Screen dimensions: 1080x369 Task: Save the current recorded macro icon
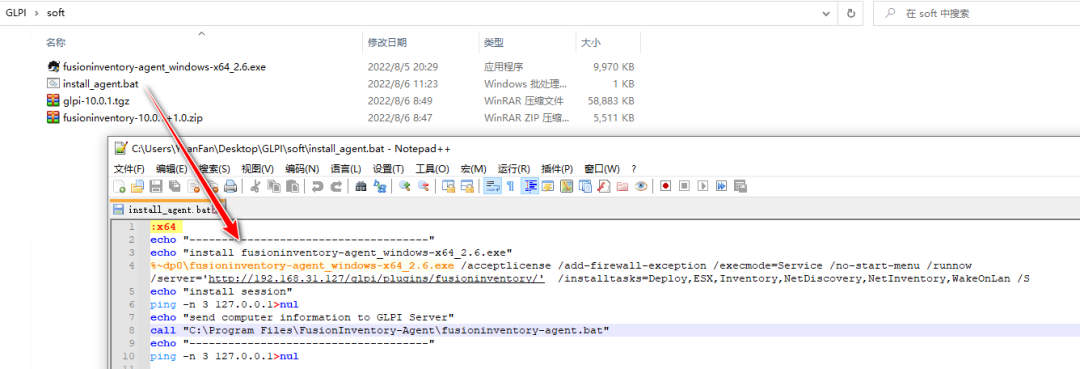click(740, 186)
